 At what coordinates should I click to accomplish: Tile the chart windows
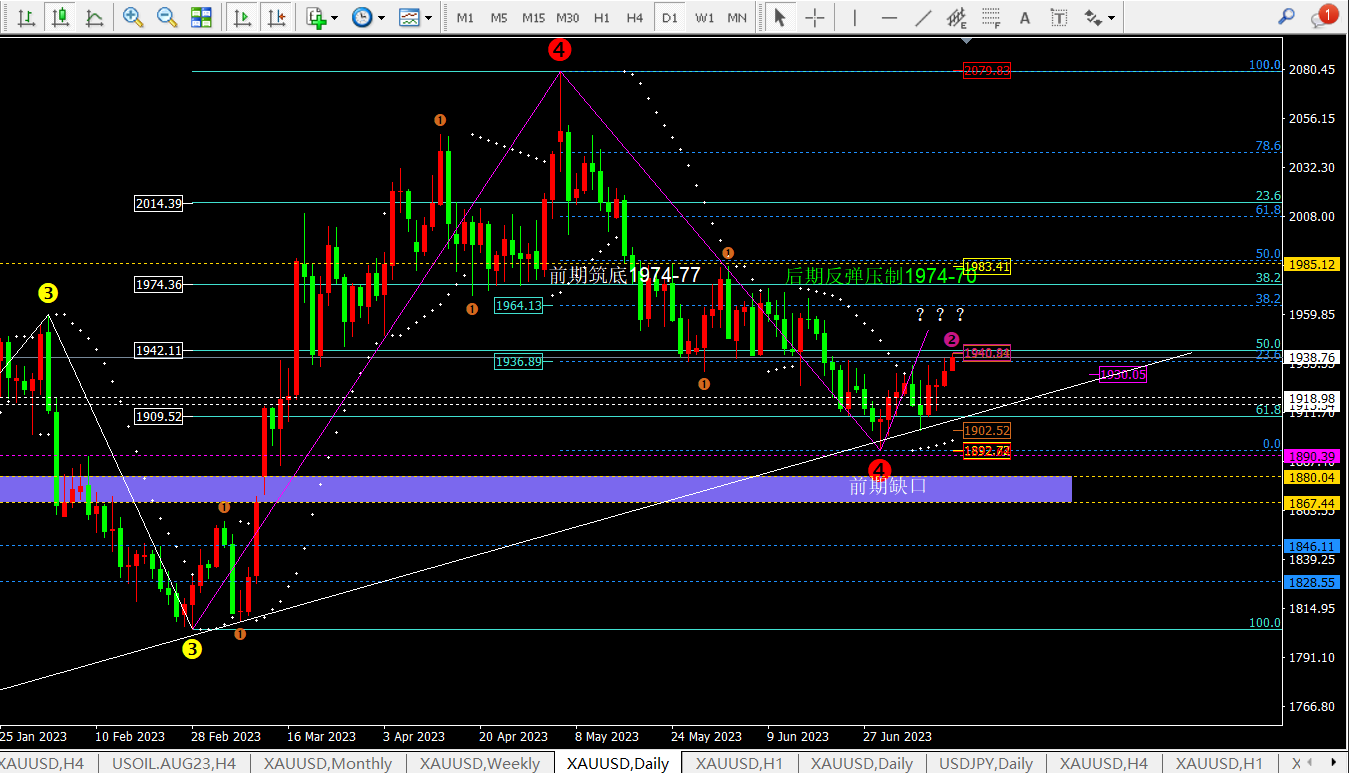point(201,17)
